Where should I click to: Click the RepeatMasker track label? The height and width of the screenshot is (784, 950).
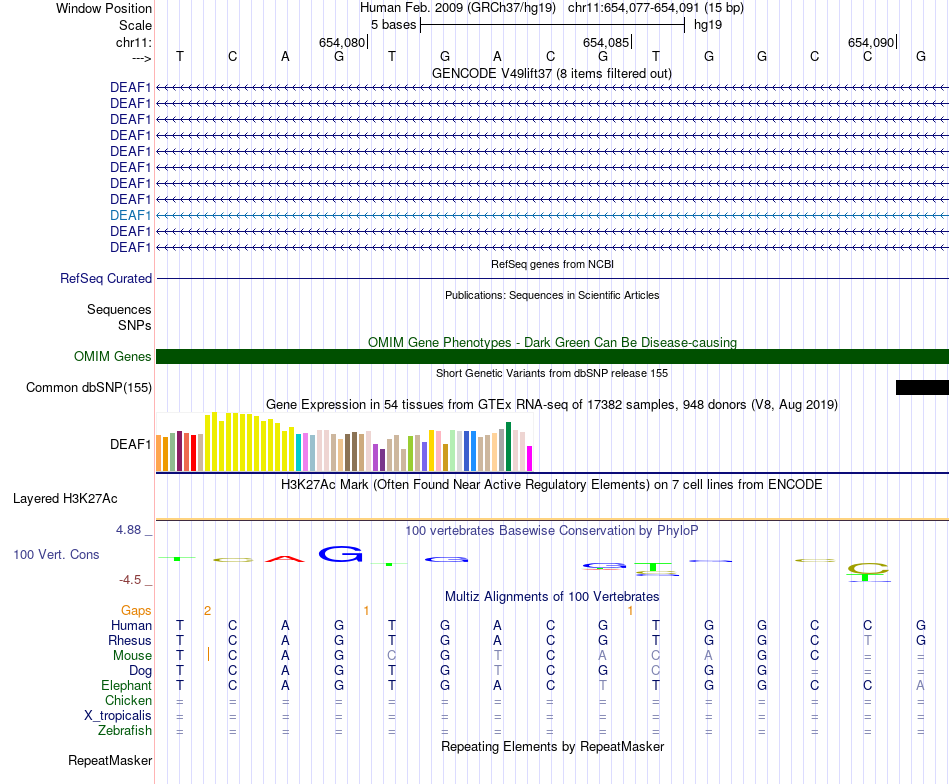tap(110, 760)
